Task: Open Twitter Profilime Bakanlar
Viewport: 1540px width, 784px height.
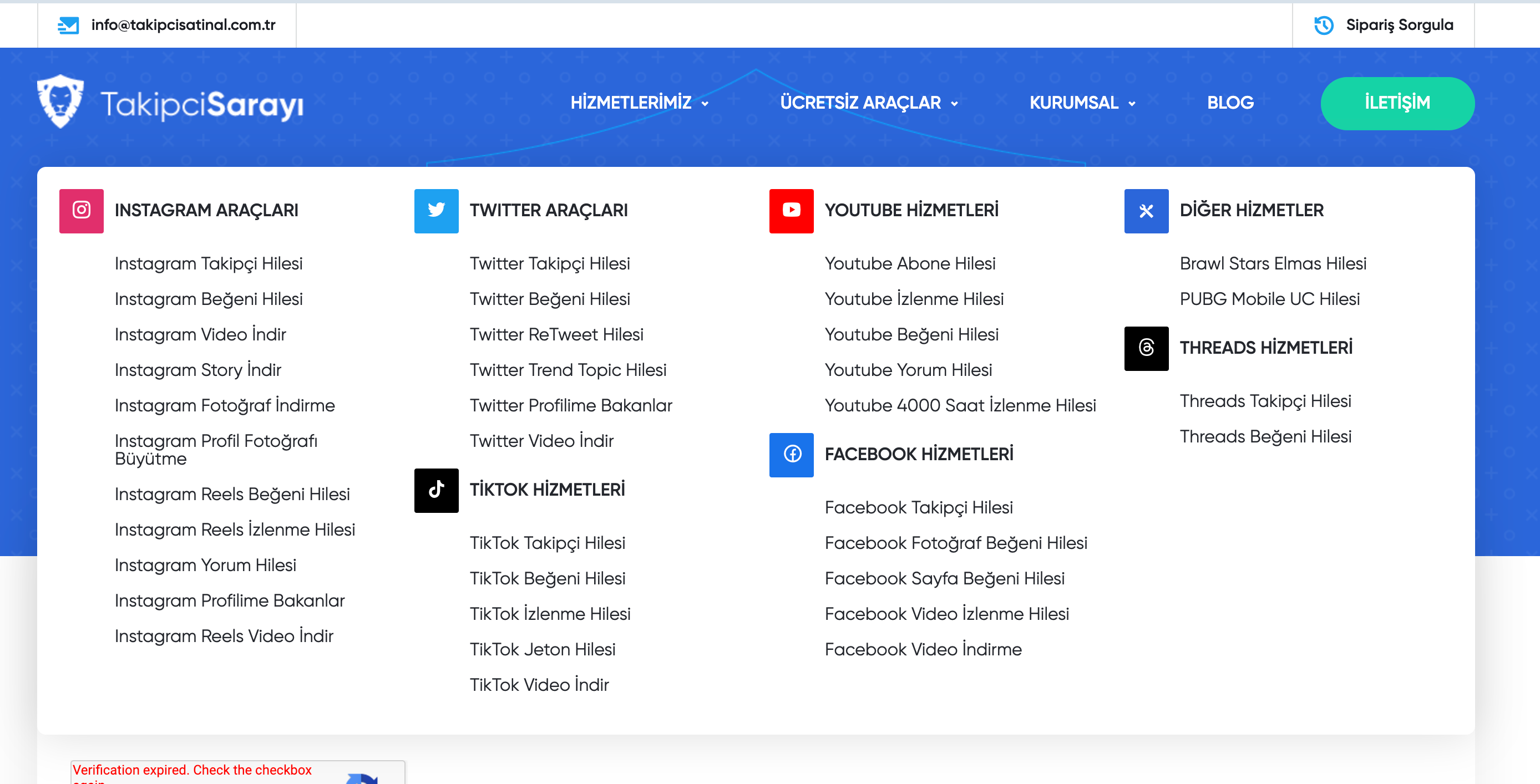Action: pos(571,405)
